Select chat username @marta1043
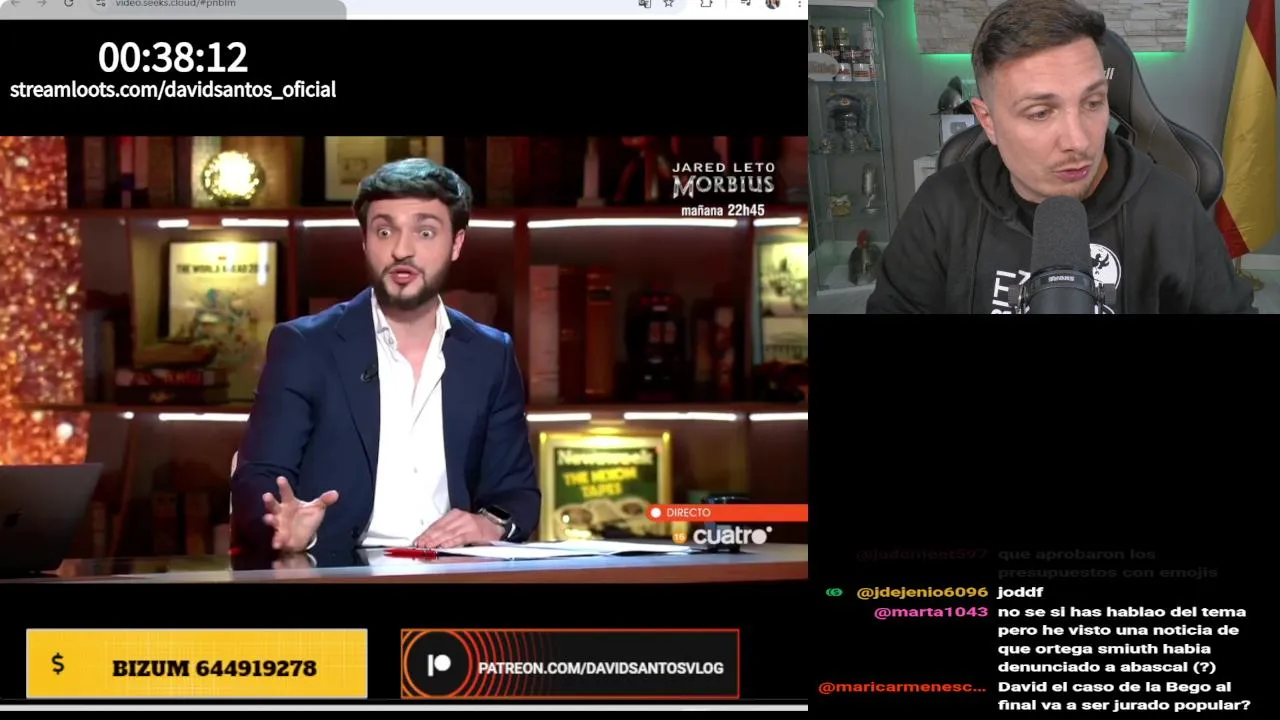 (x=931, y=612)
